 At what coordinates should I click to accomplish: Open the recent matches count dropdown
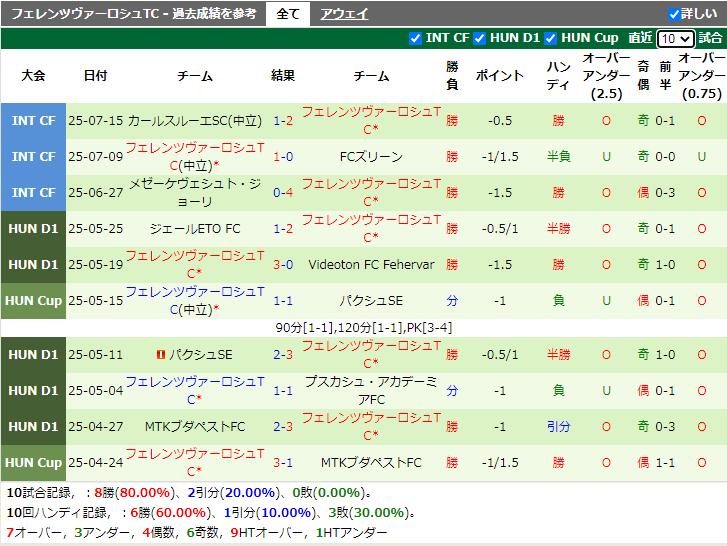[x=676, y=38]
